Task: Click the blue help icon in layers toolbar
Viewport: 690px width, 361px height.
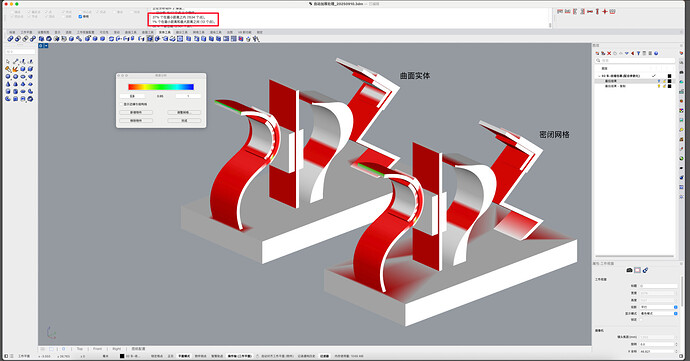Action: point(656,53)
